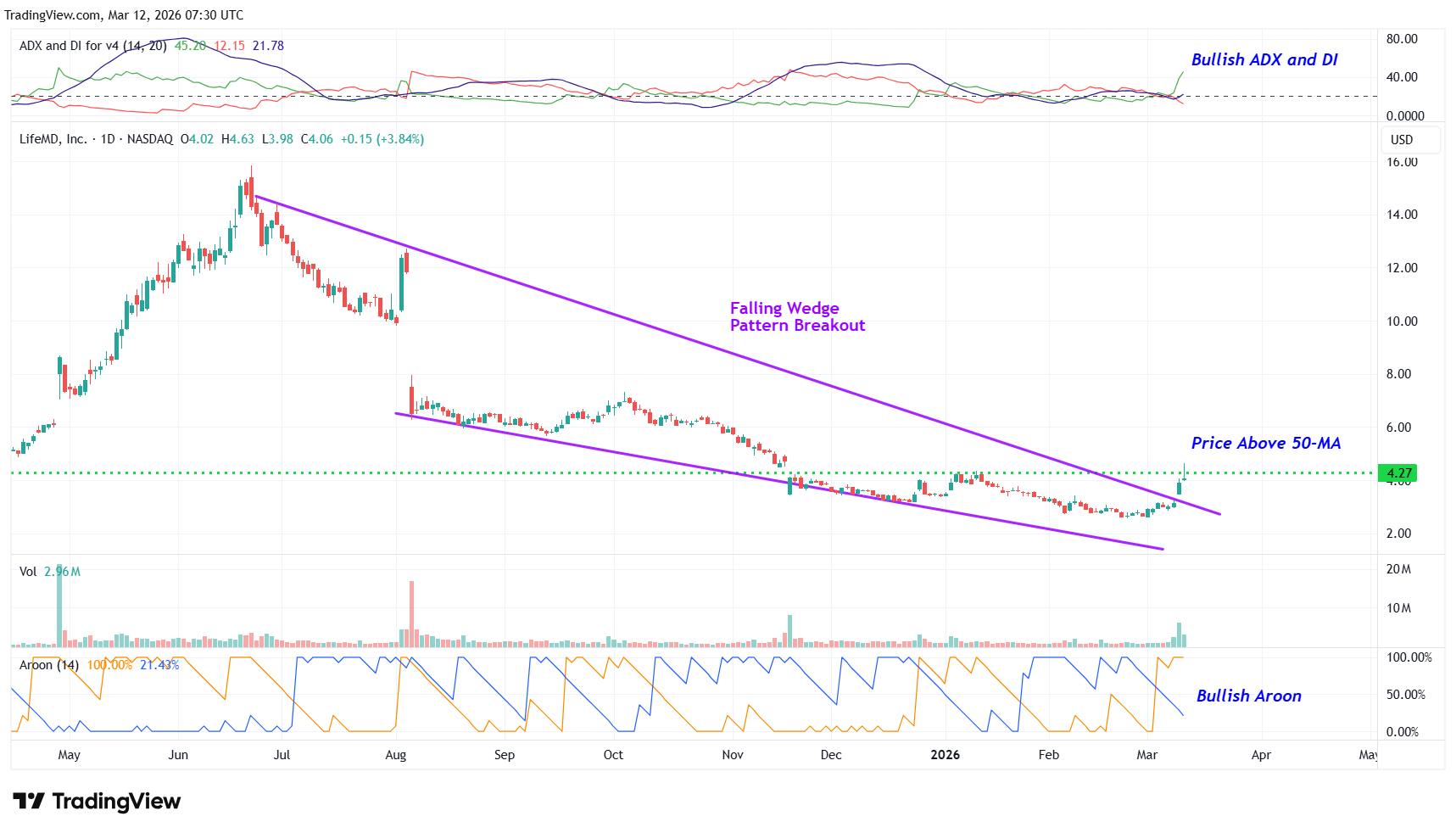Select the tallest red volume bar in August
The width and height of the screenshot is (1456, 833).
(x=411, y=614)
